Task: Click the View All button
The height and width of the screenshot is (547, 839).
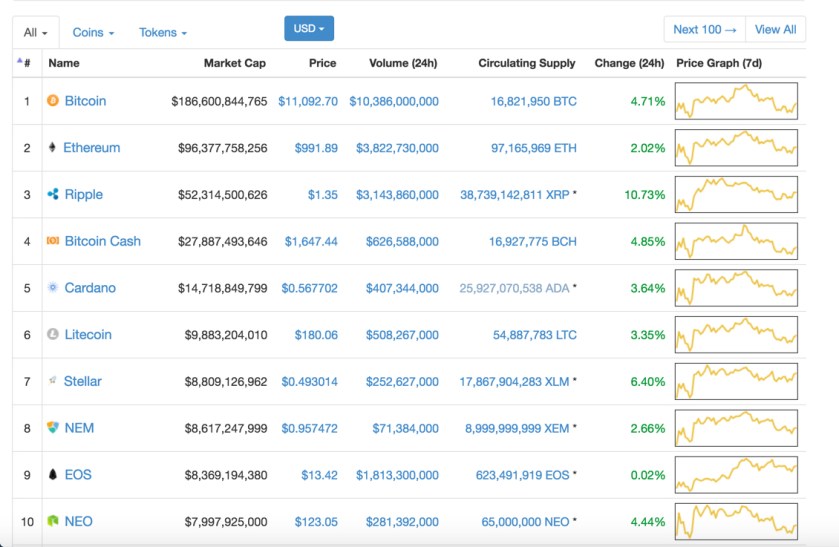Action: (775, 29)
